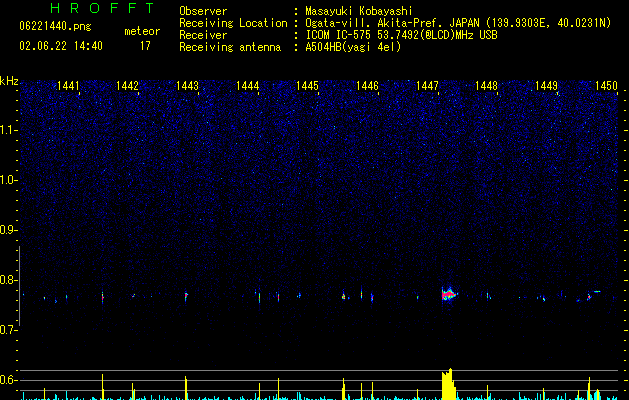
Task: Click the 1447 time marker
Action: (427, 86)
